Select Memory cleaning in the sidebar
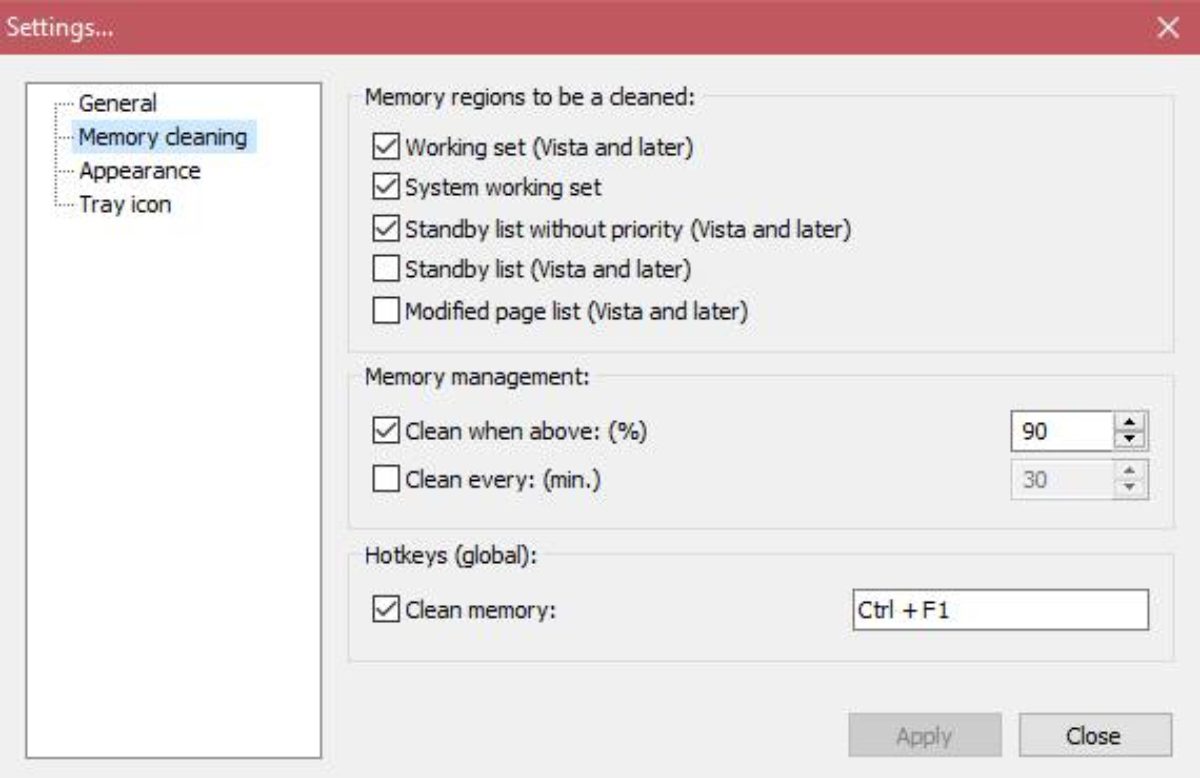 click(x=162, y=137)
